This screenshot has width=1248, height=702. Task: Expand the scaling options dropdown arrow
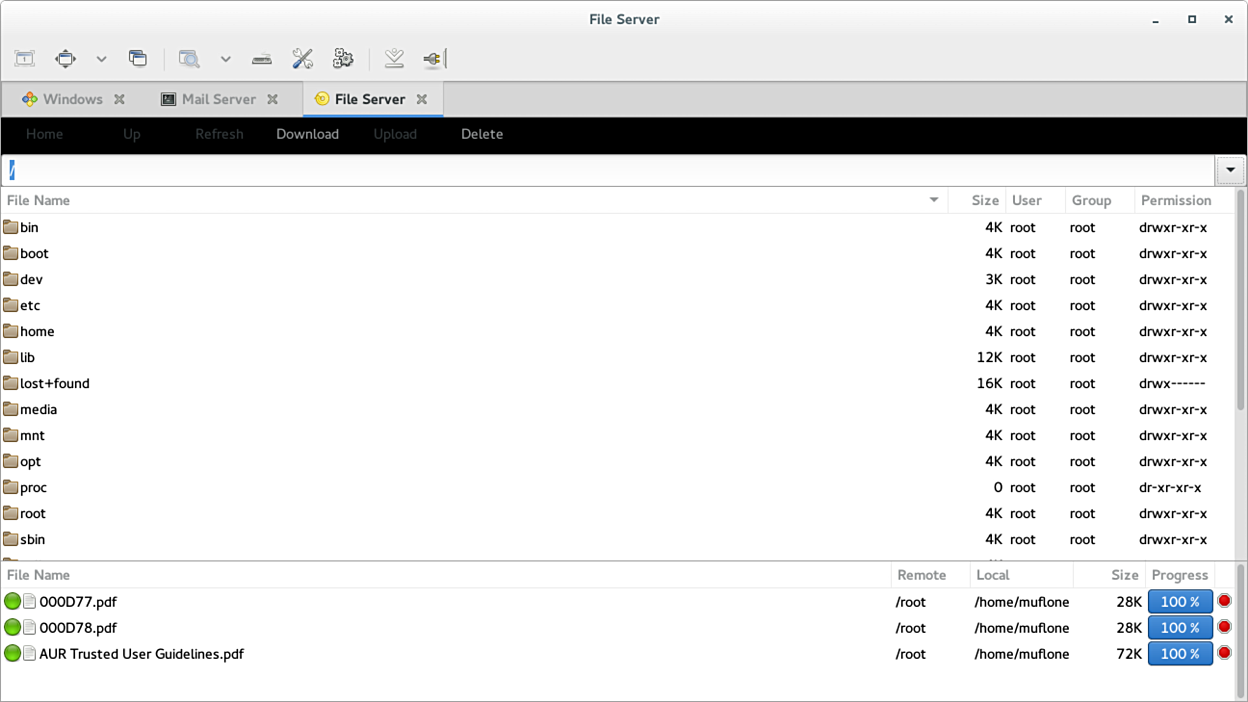pos(226,59)
